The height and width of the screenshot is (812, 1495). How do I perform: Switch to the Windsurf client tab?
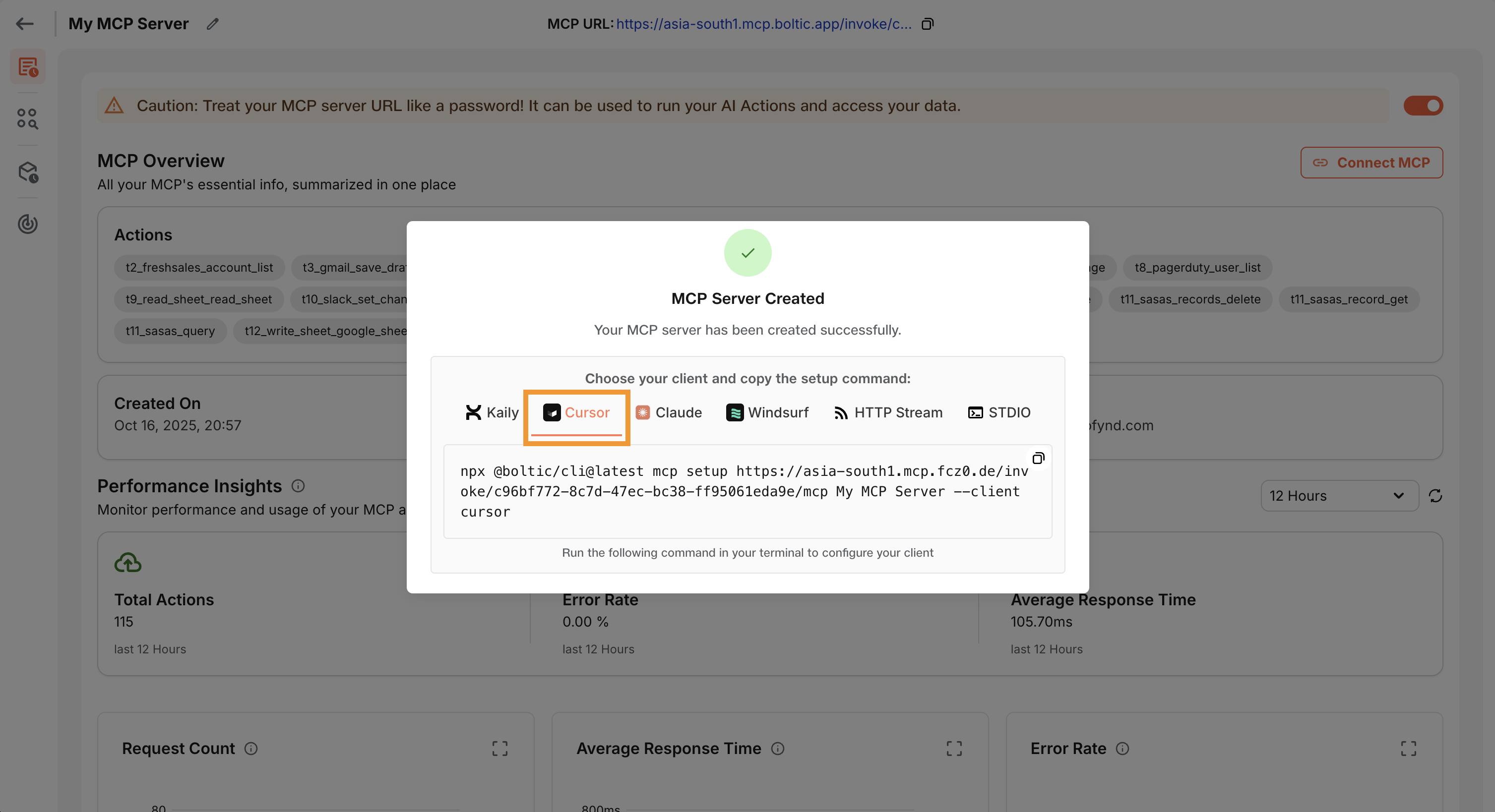pos(767,412)
